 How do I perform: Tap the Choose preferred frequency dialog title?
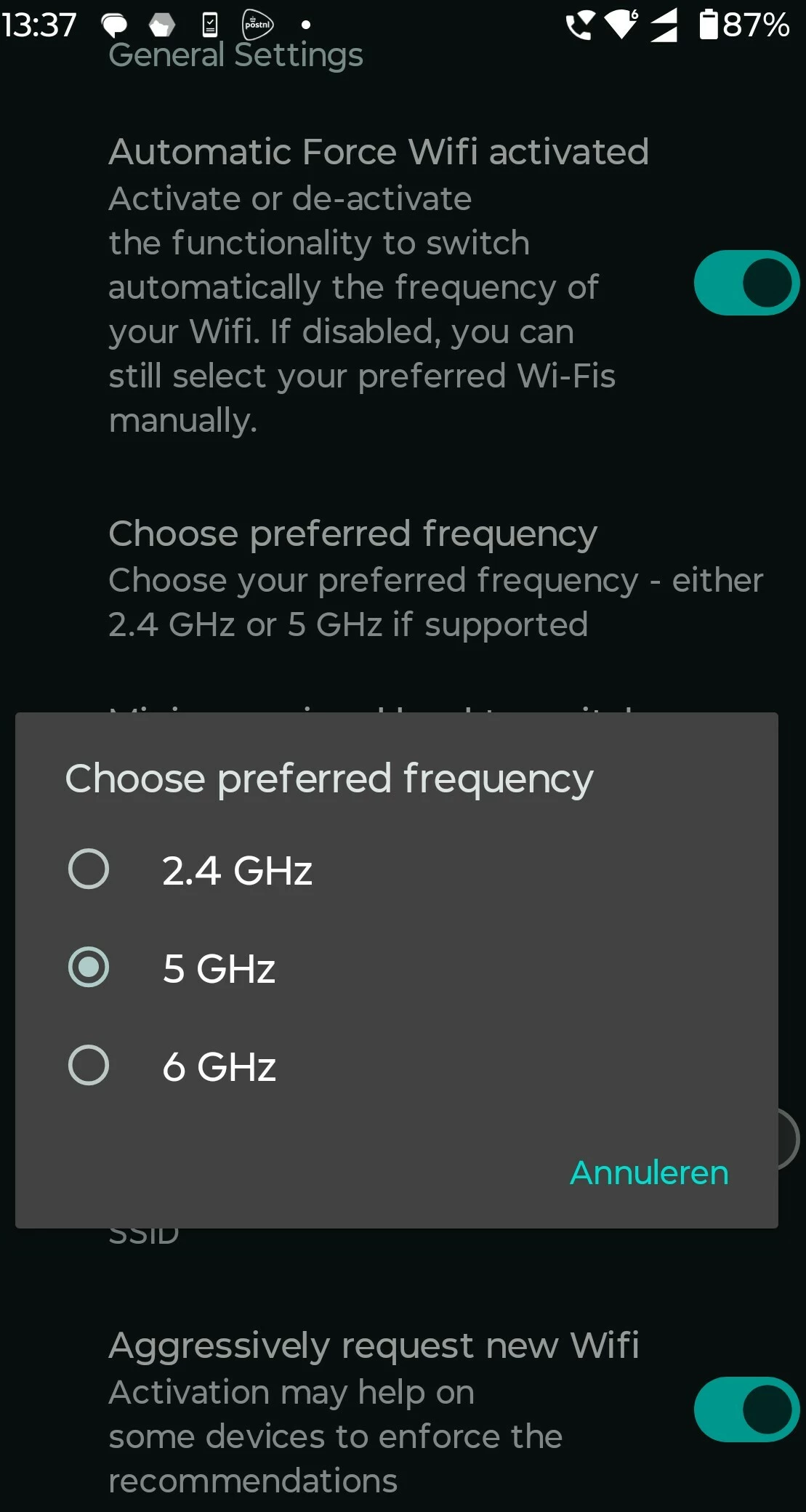[329, 779]
